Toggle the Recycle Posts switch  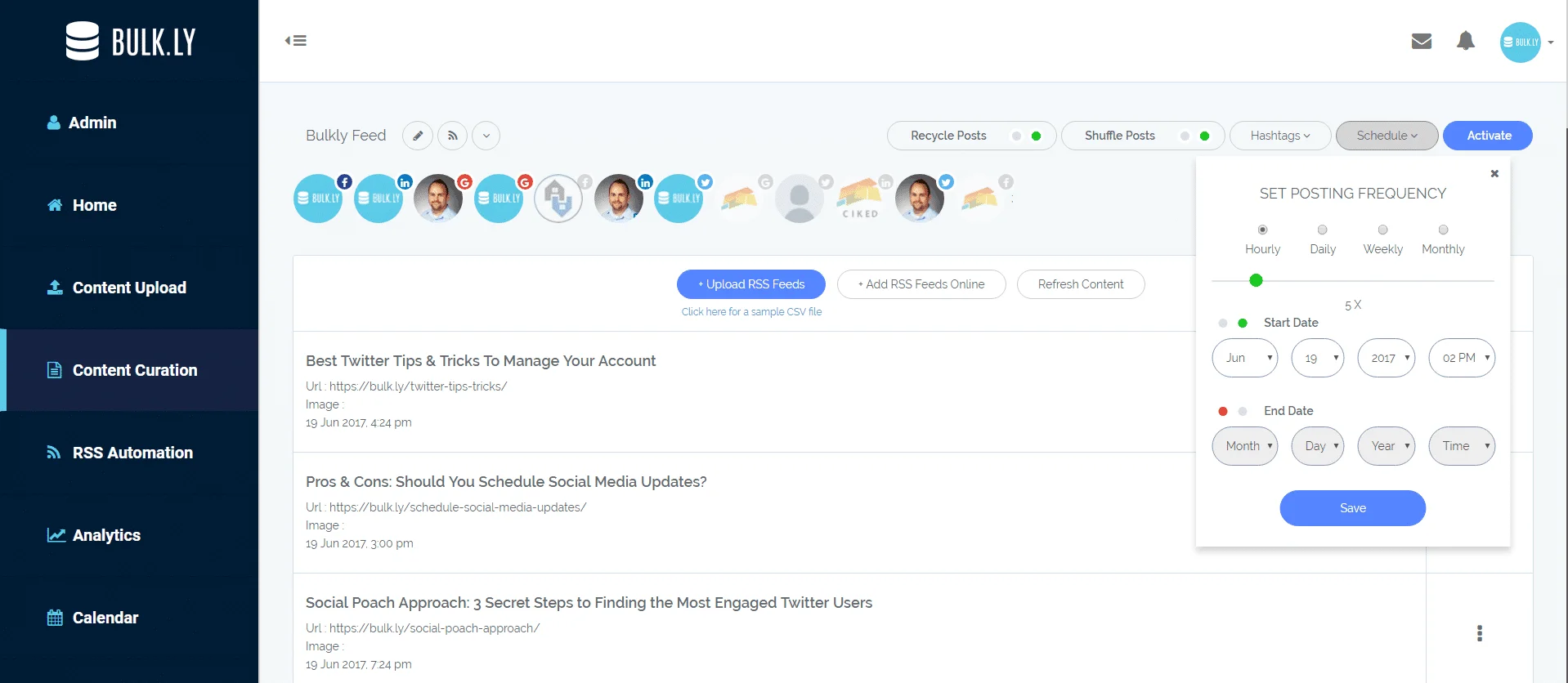pos(1026,136)
